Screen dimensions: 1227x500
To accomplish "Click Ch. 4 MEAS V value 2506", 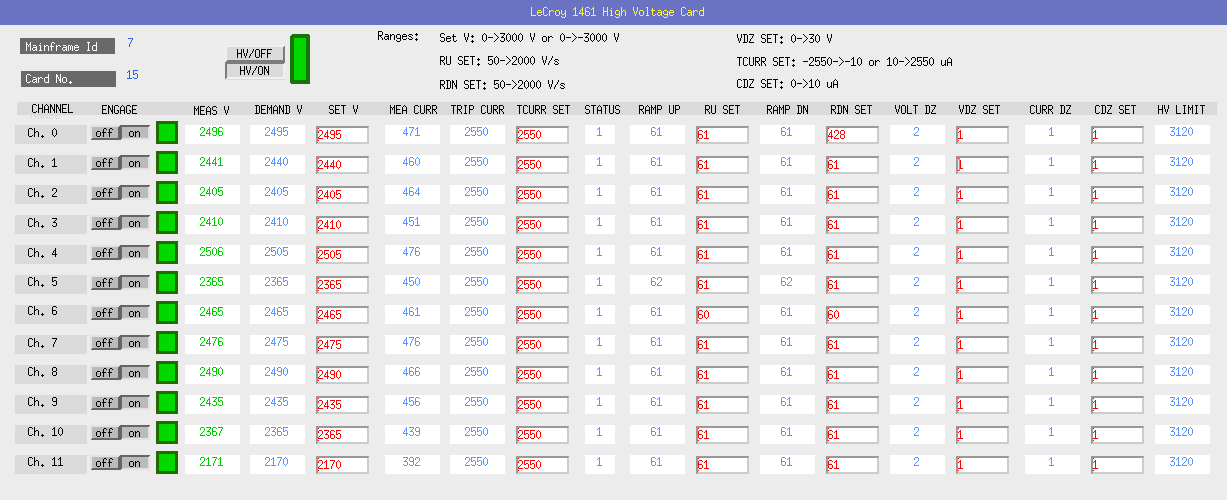I will click(212, 252).
